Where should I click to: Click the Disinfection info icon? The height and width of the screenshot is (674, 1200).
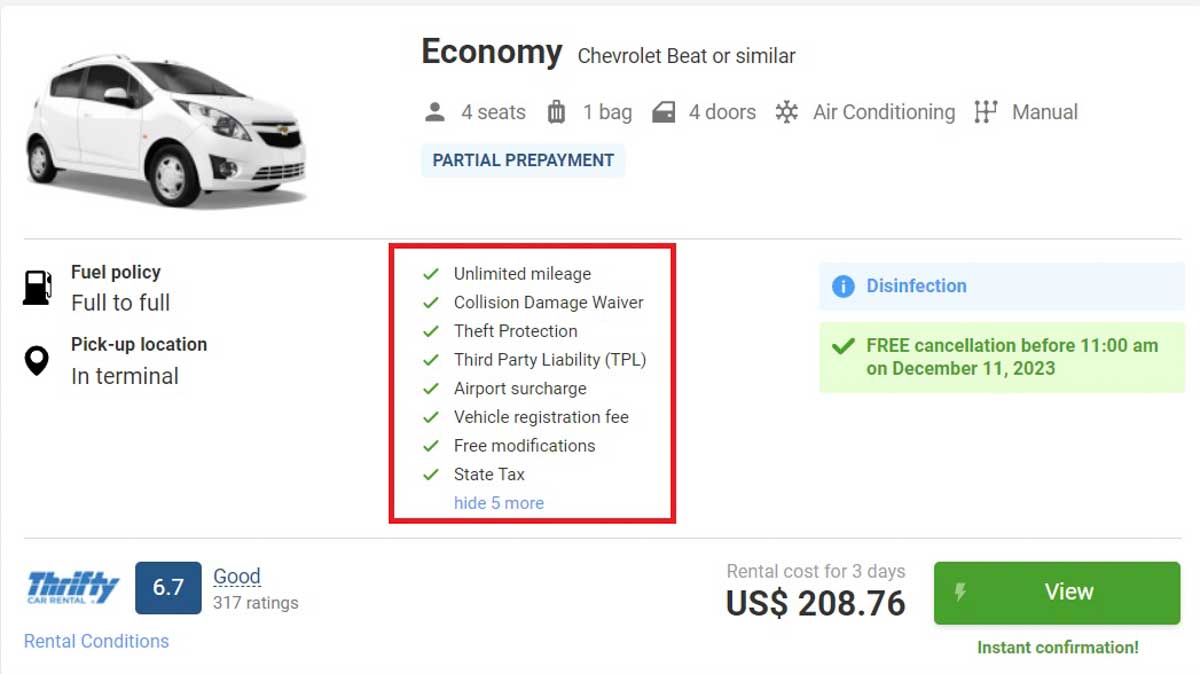[841, 286]
